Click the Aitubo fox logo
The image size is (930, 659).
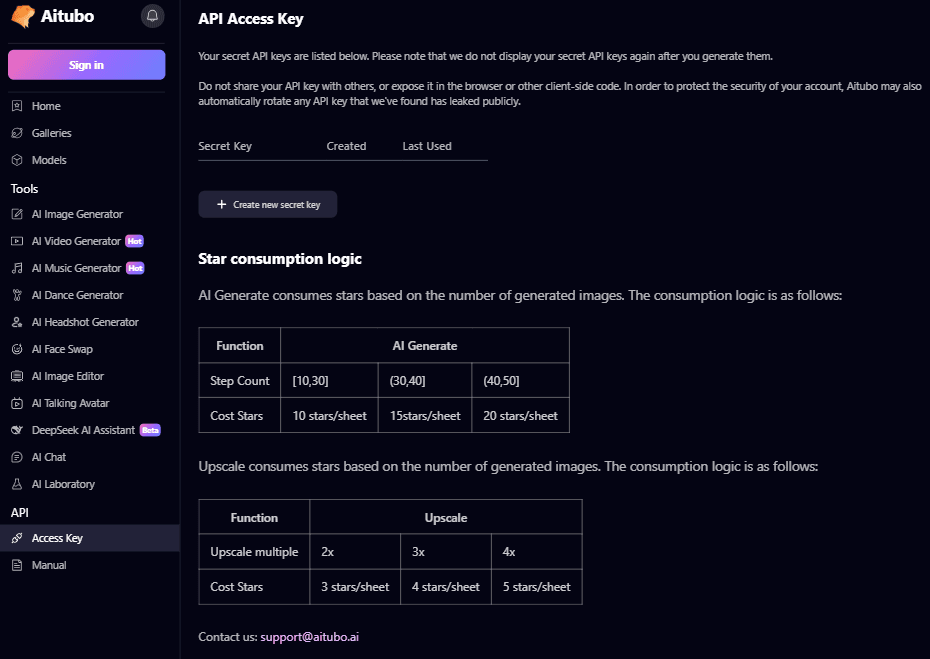[22, 17]
